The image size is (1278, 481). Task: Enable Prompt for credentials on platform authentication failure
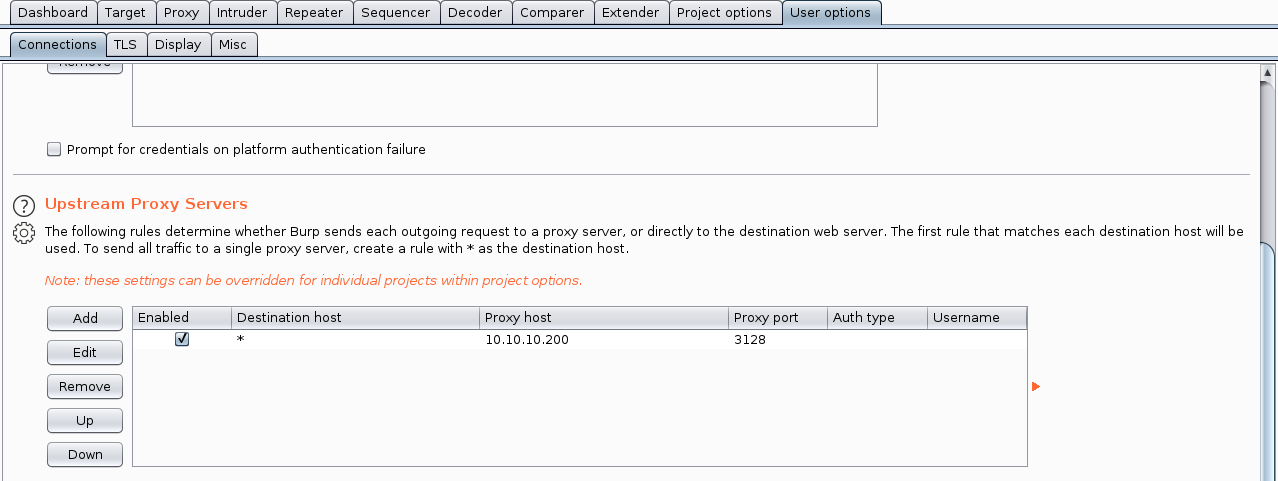[54, 150]
